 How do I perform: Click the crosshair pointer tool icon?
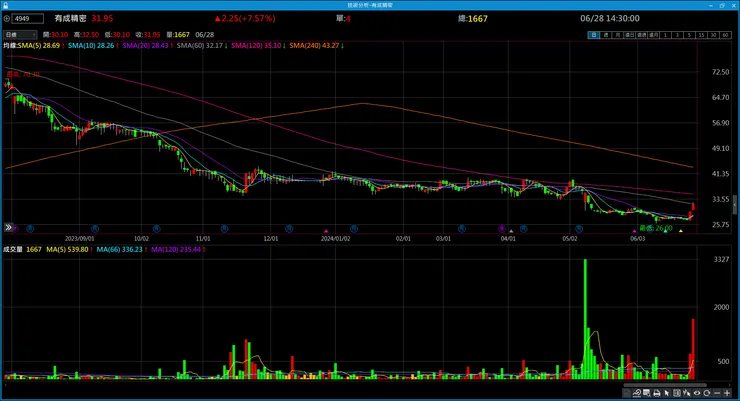pos(687,393)
